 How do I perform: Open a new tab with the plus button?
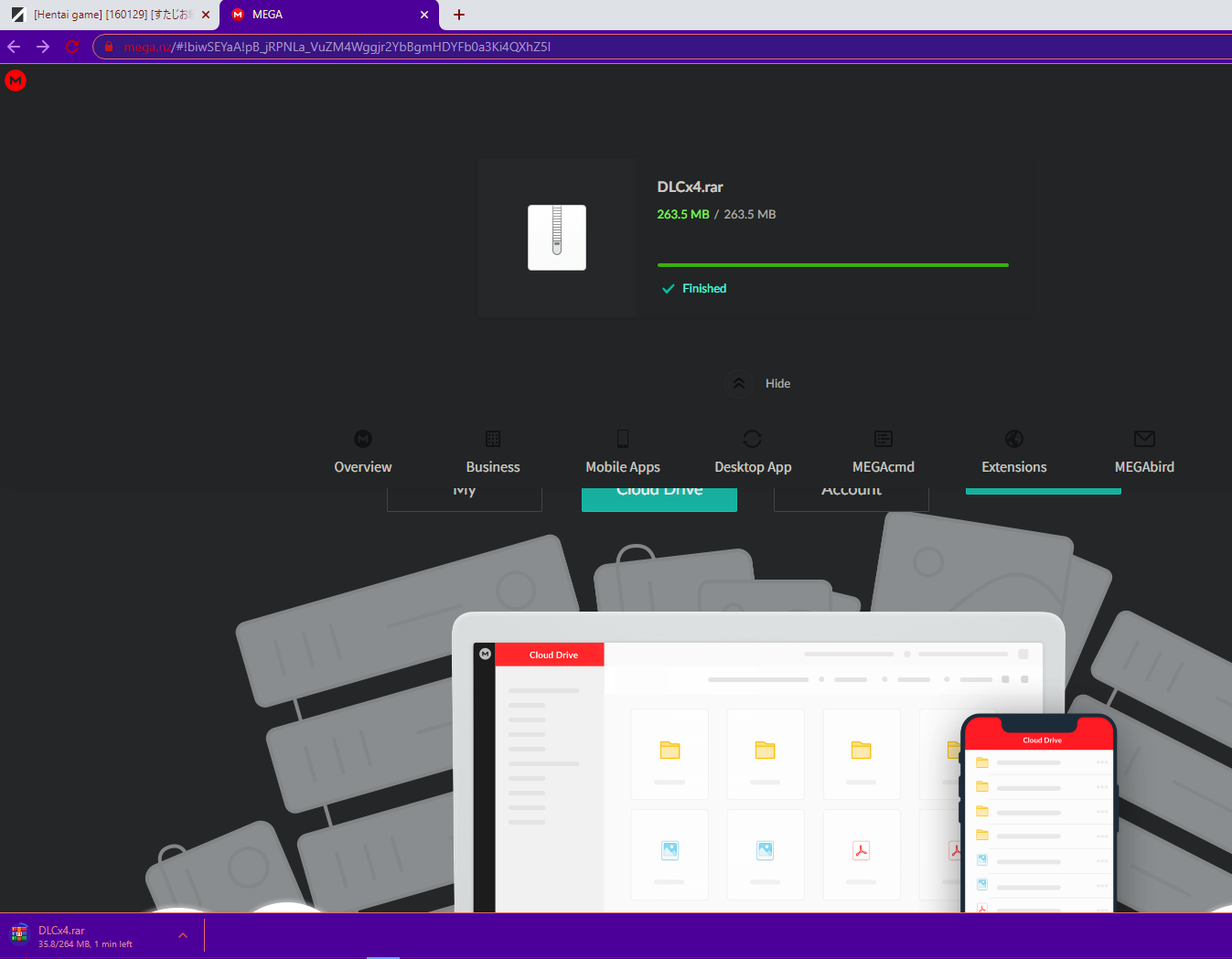click(x=459, y=15)
